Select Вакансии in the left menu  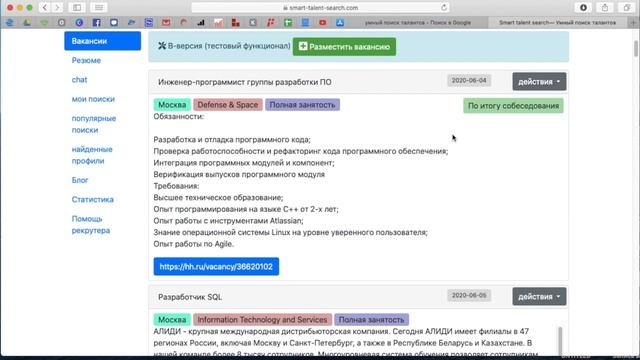click(102, 41)
